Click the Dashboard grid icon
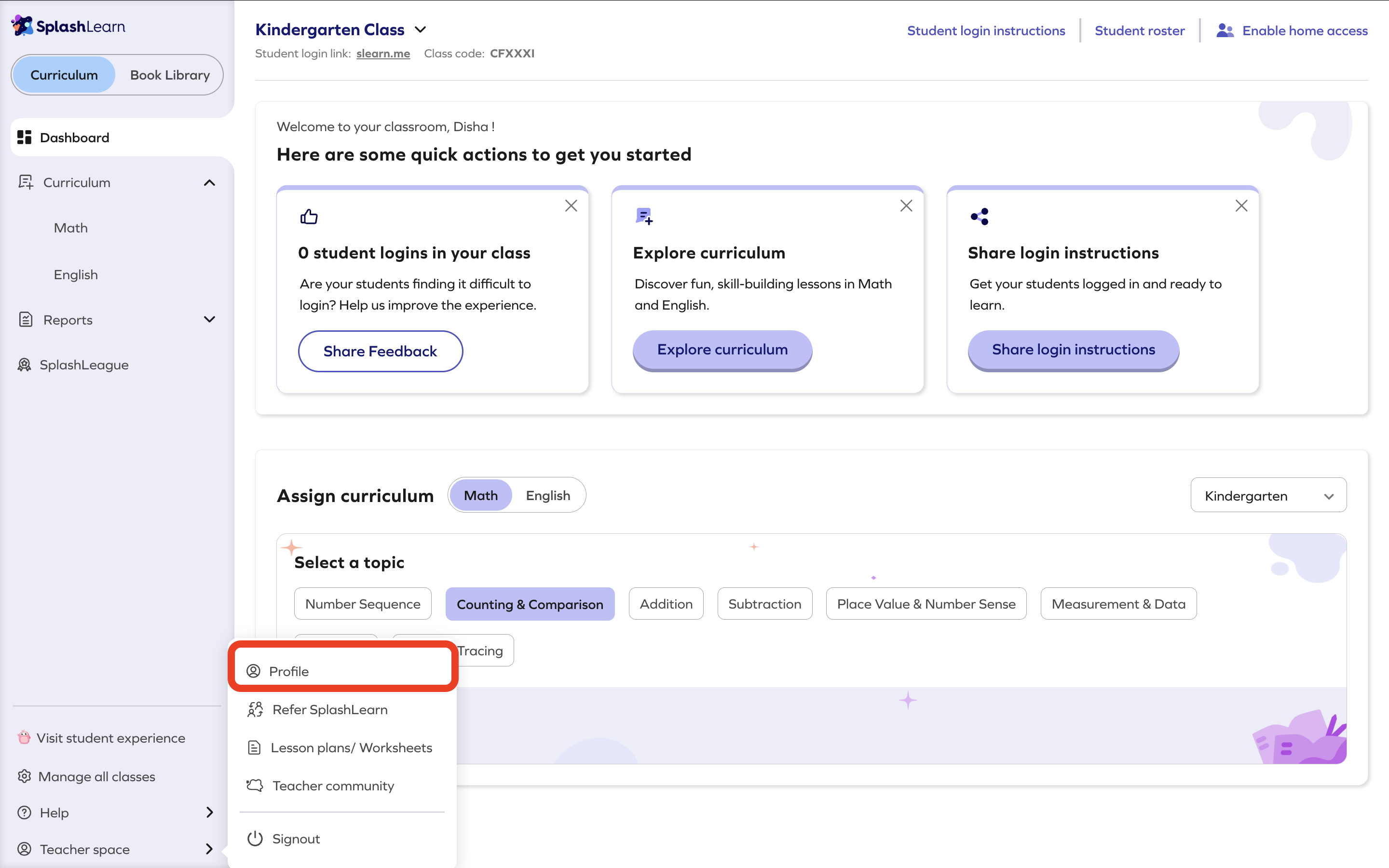The height and width of the screenshot is (868, 1389). point(24,138)
